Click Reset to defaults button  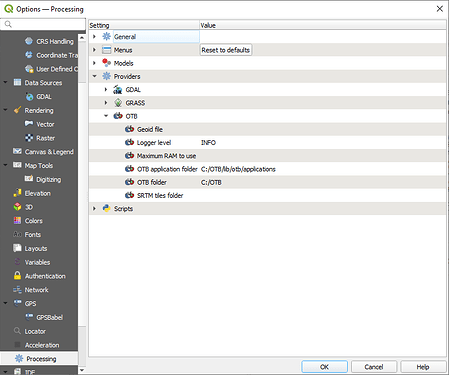pos(226,50)
